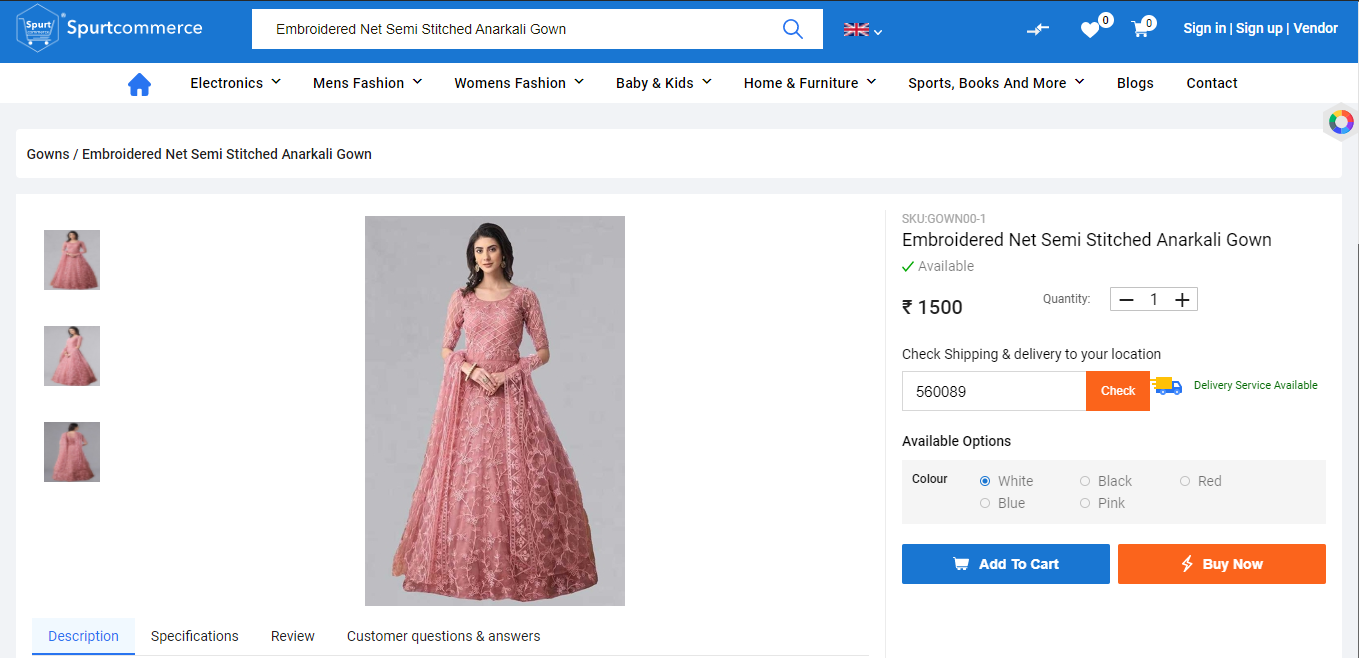
Task: Open the Customer questions & answers tab
Action: (x=443, y=636)
